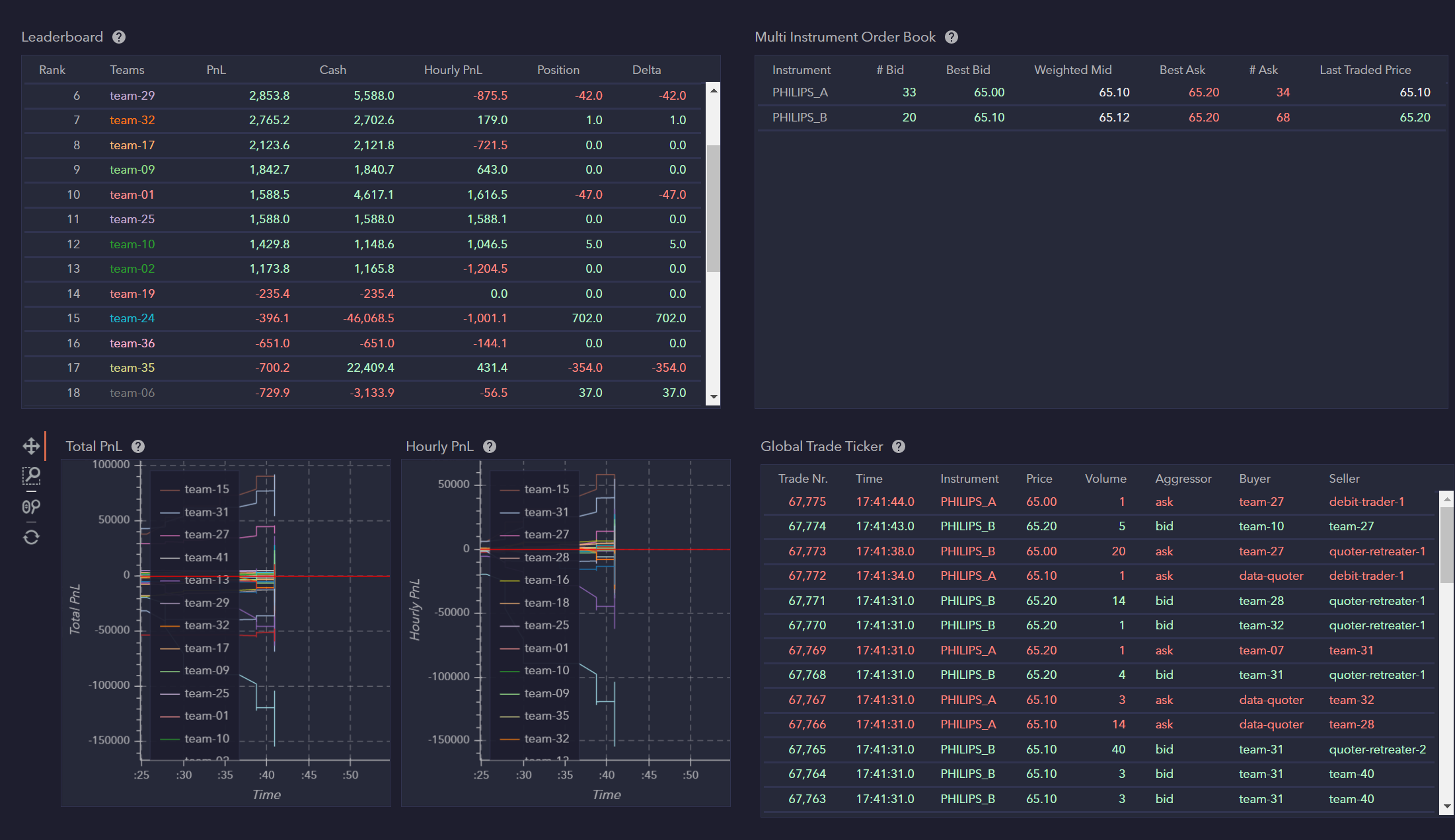This screenshot has width=1455, height=840.
Task: Select the Pan tool in chart toolbar
Action: 31,446
